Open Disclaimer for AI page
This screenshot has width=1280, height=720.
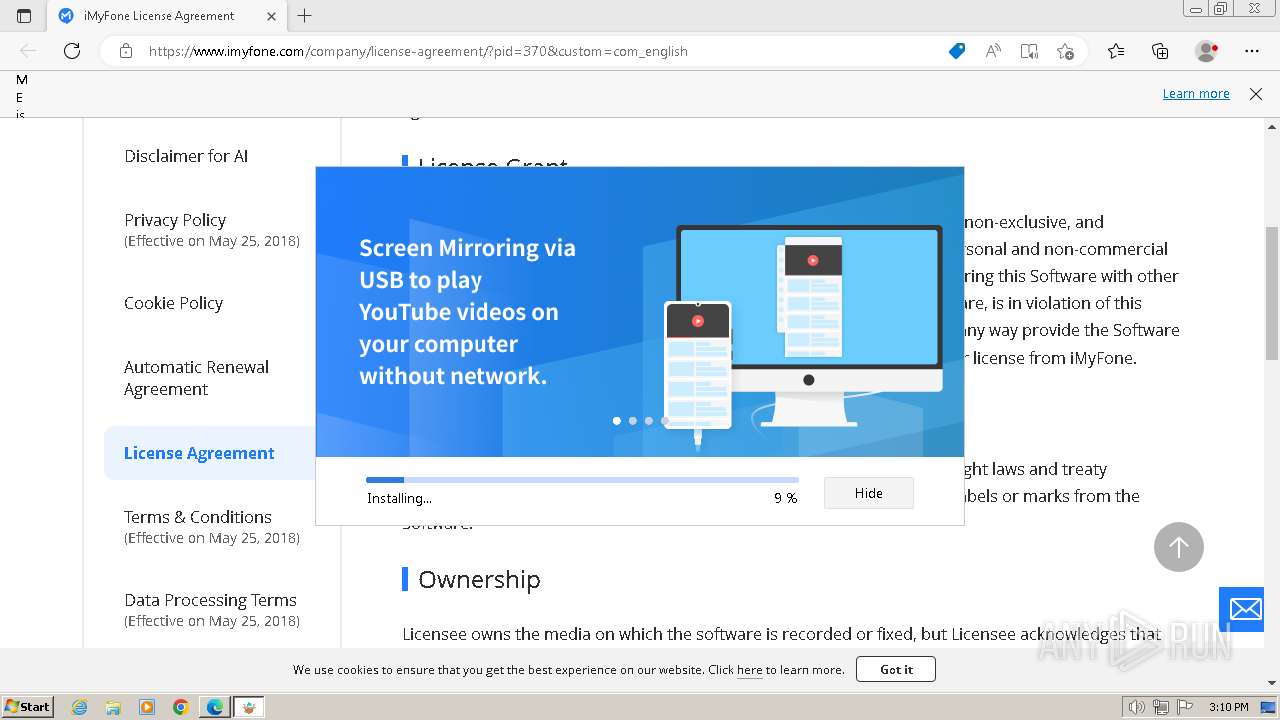tap(186, 156)
